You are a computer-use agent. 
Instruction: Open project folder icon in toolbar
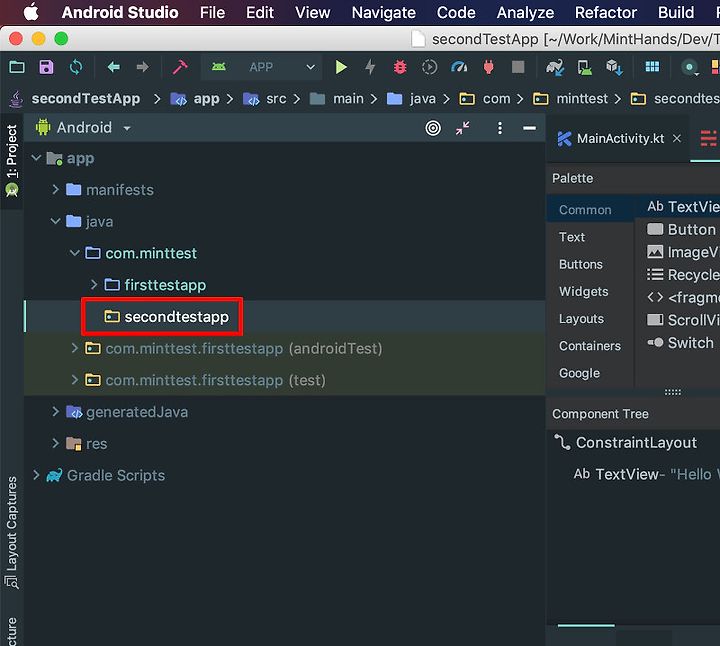pos(17,67)
